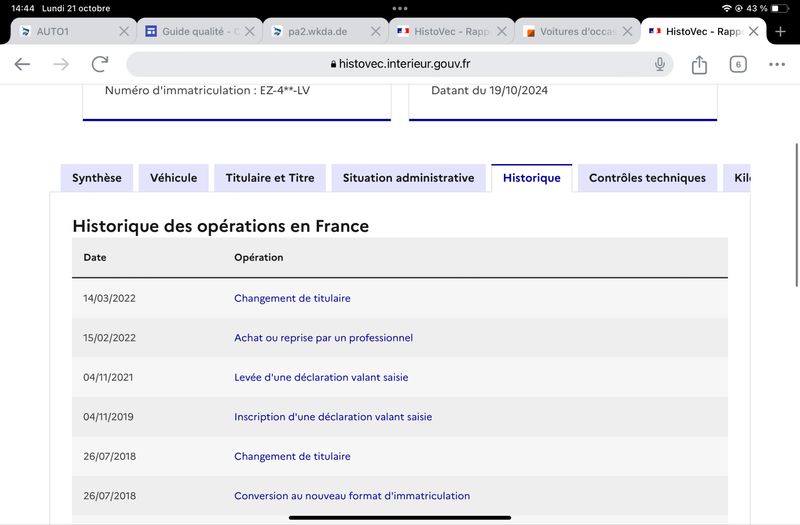
Task: Tap the Wi-Fi status icon
Action: (x=727, y=8)
